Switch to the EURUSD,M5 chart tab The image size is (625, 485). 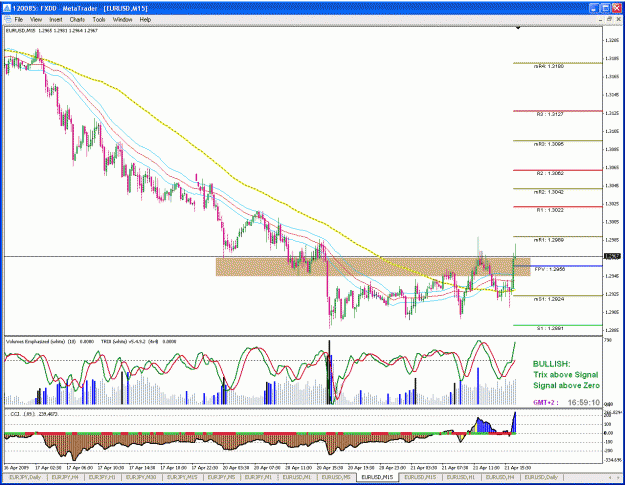pyautogui.click(x=336, y=477)
